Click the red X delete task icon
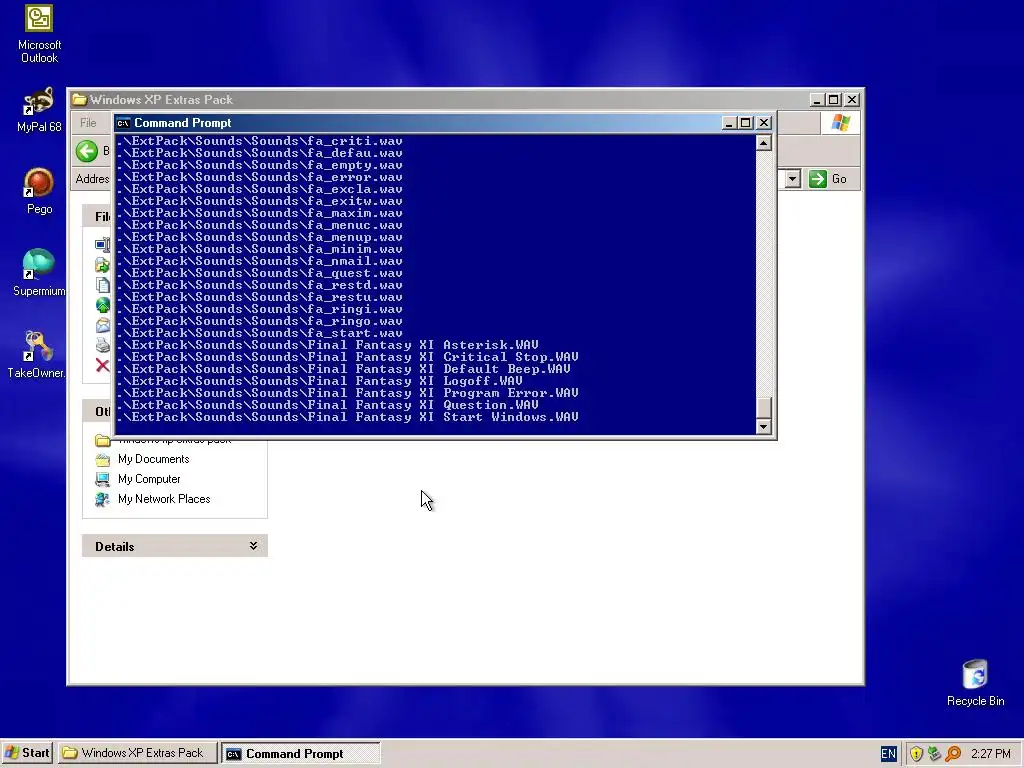1024x768 pixels. (103, 365)
